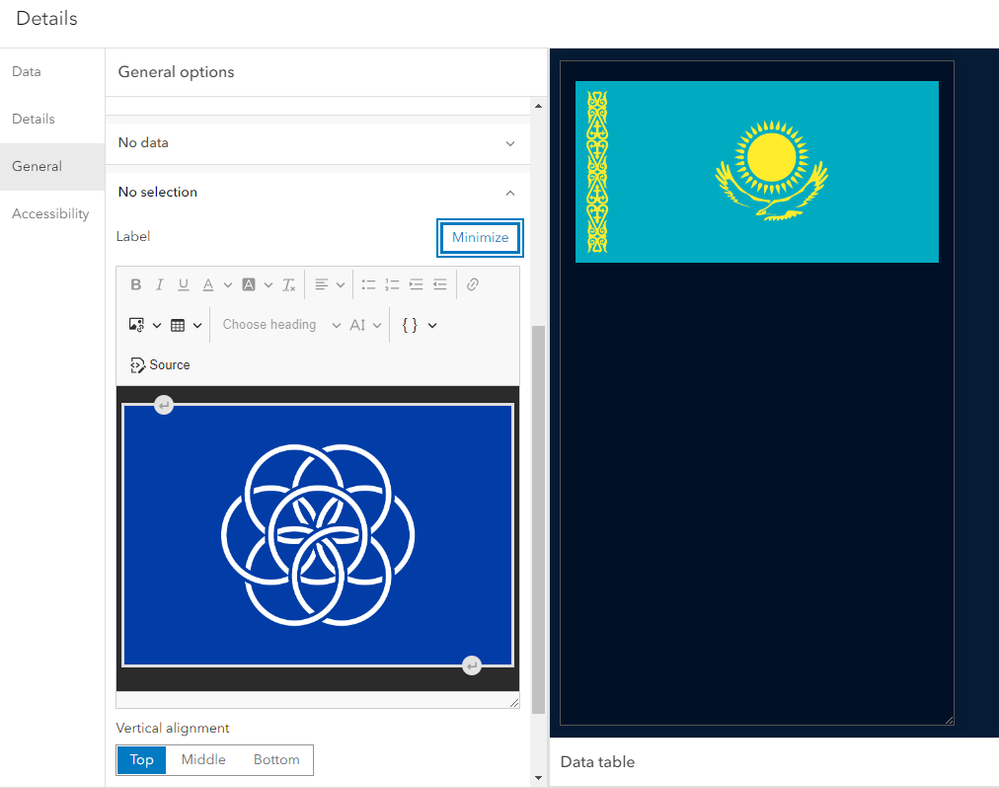This screenshot has width=999, height=788.
Task: Click the options panel scrollbar thumb
Action: 538,519
